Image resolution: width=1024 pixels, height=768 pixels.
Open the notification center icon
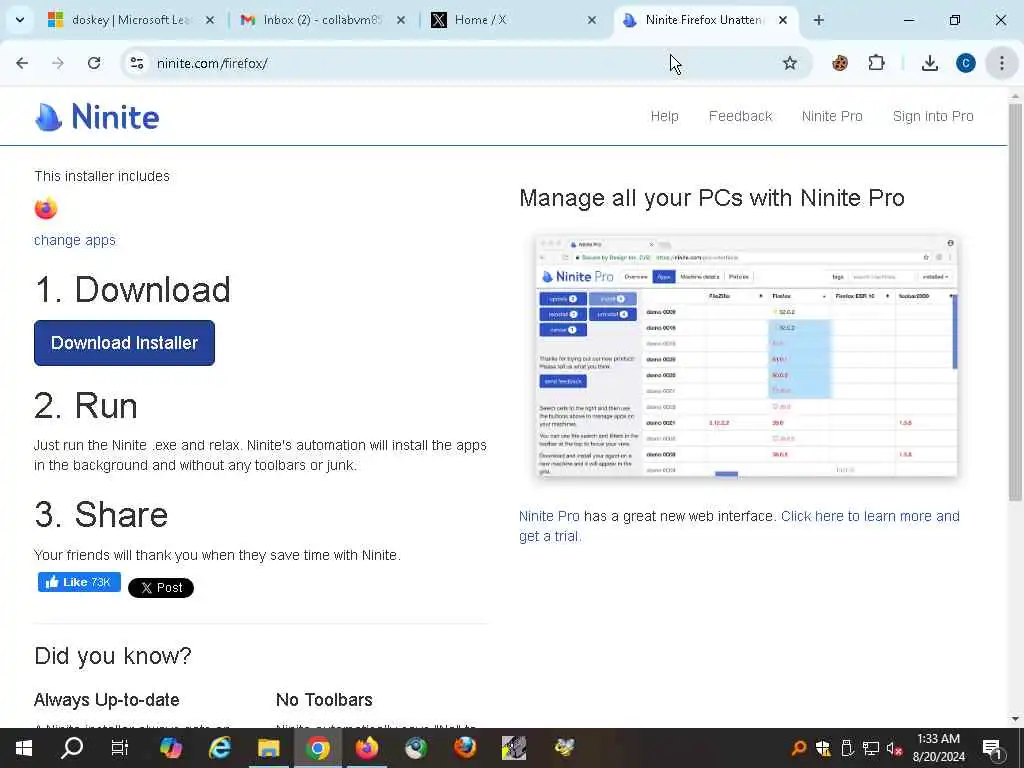(x=992, y=748)
